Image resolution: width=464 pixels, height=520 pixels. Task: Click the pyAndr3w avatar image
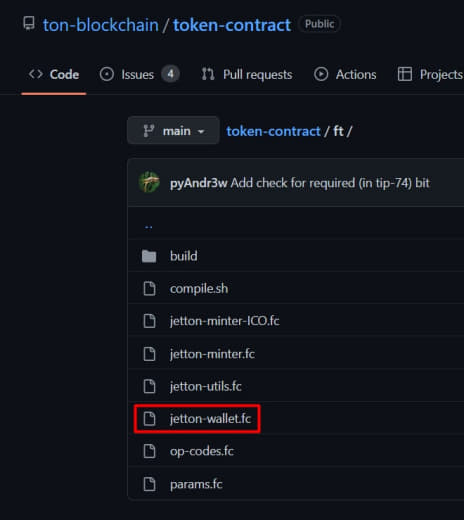(x=149, y=182)
